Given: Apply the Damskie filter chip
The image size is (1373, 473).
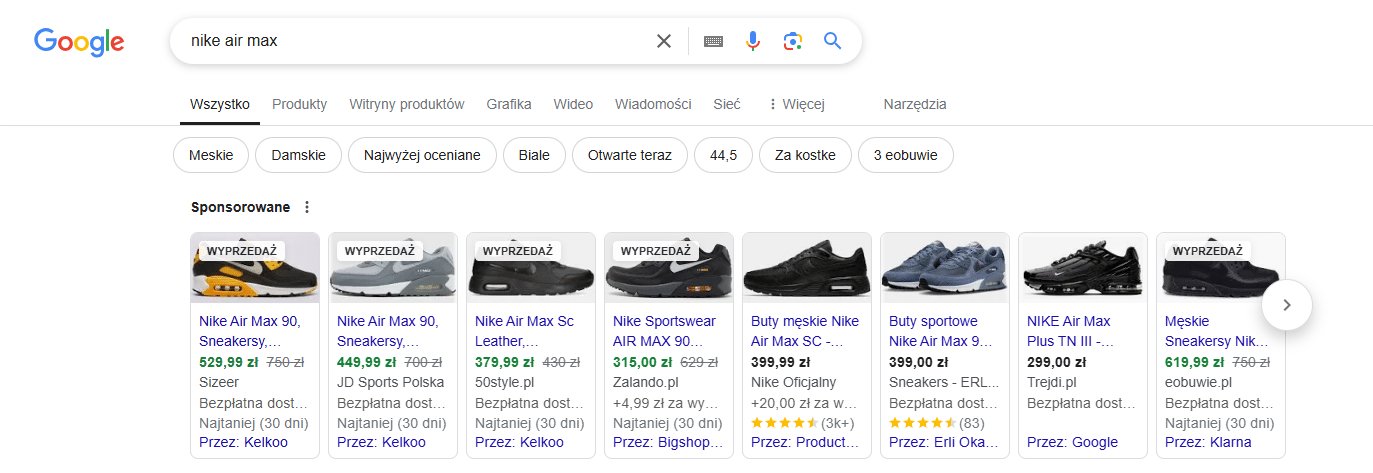Looking at the screenshot, I should click(299, 155).
